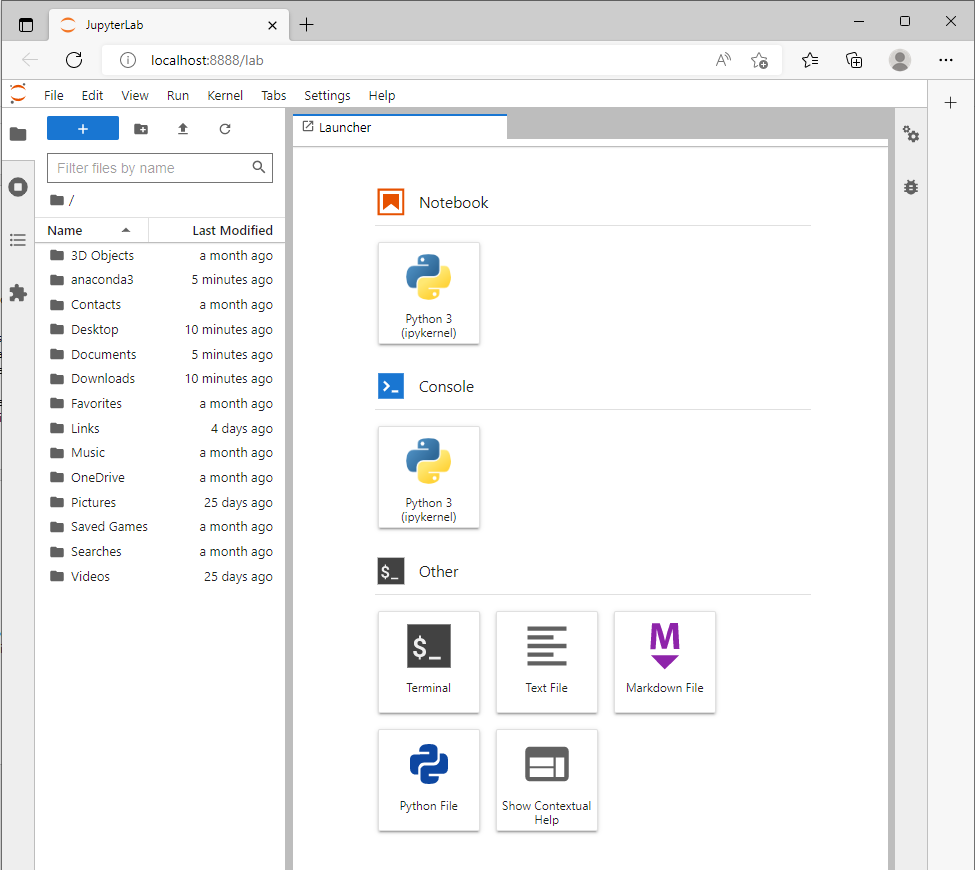Screen dimensions: 975x870
Task: Select the Downloads folder
Action: [160, 379]
